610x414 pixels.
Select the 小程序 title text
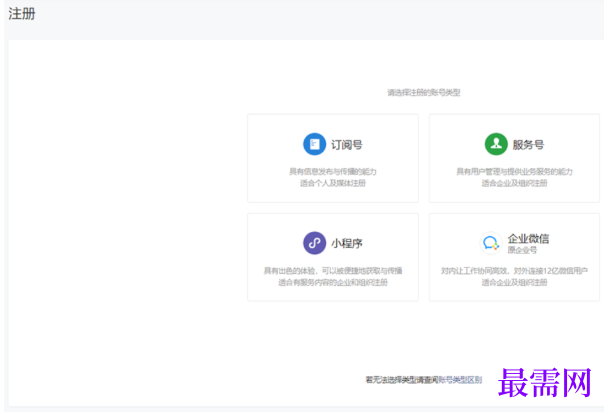(347, 244)
